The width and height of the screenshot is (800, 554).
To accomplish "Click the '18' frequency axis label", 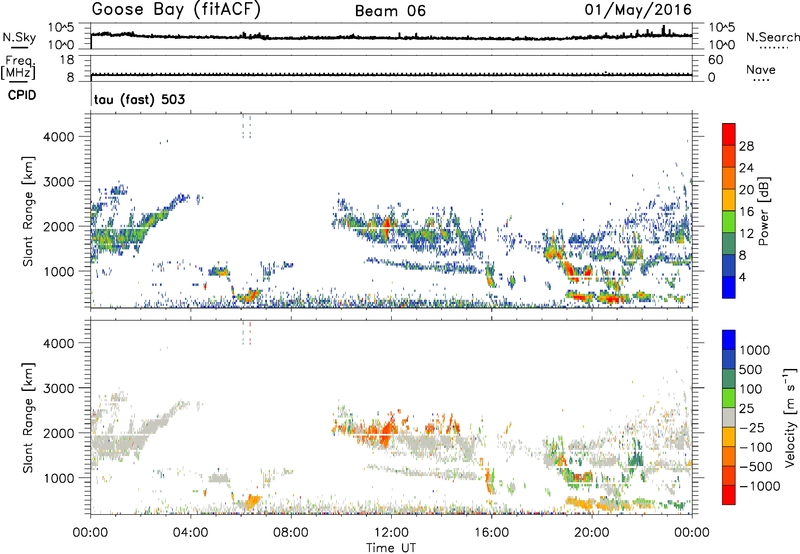I will 67,60.
